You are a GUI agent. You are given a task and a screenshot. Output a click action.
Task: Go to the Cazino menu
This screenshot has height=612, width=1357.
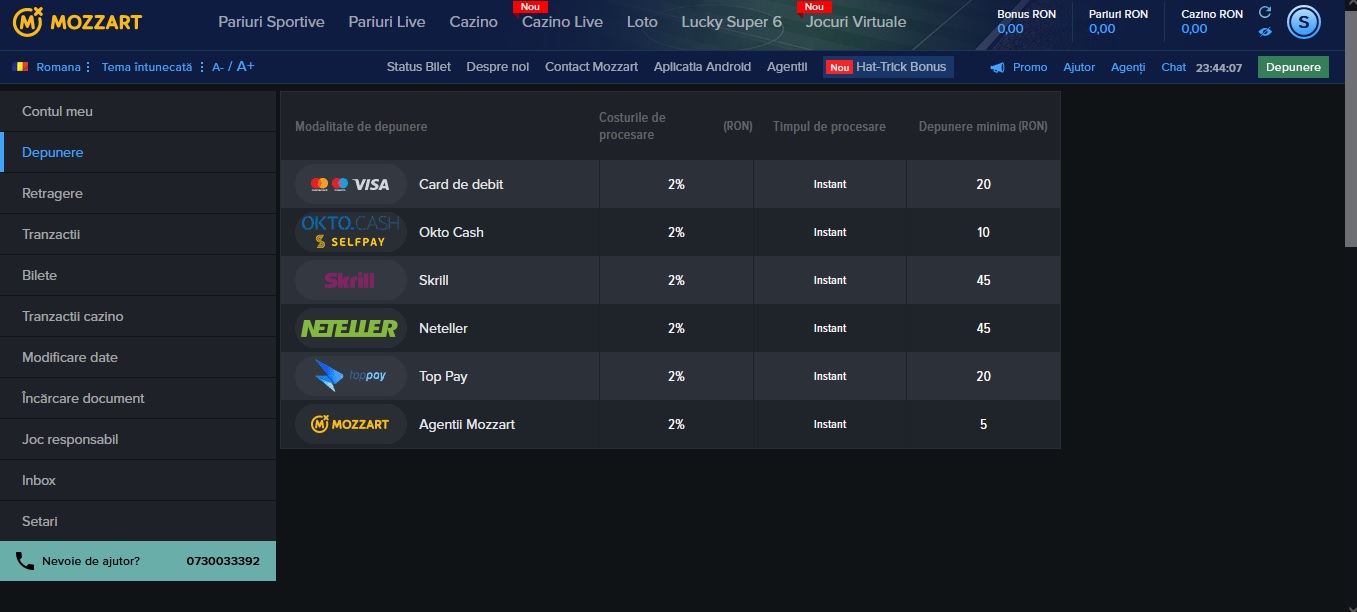474,22
